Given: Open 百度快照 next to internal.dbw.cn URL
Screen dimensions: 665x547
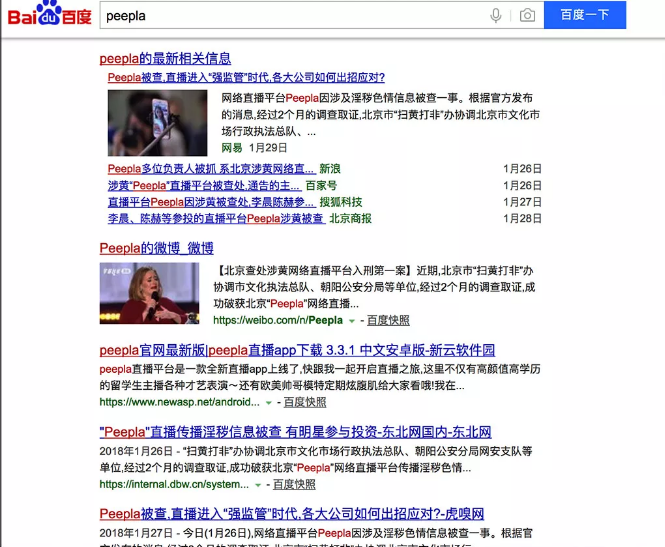Looking at the screenshot, I should (x=294, y=484).
